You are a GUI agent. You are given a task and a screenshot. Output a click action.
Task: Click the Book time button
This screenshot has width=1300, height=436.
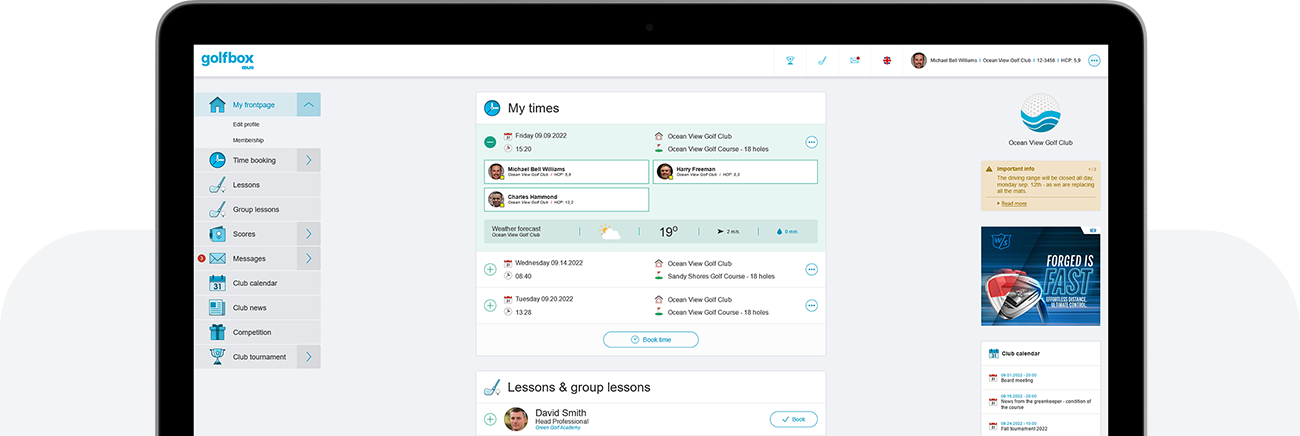[x=651, y=340]
